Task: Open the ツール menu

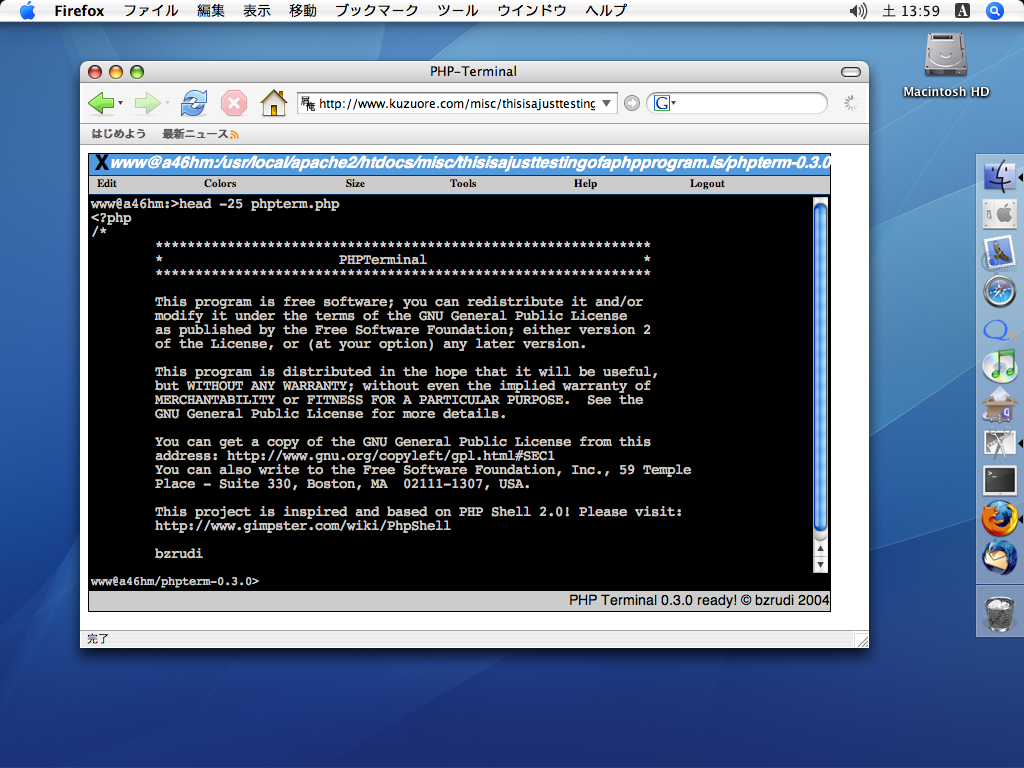Action: click(x=457, y=10)
